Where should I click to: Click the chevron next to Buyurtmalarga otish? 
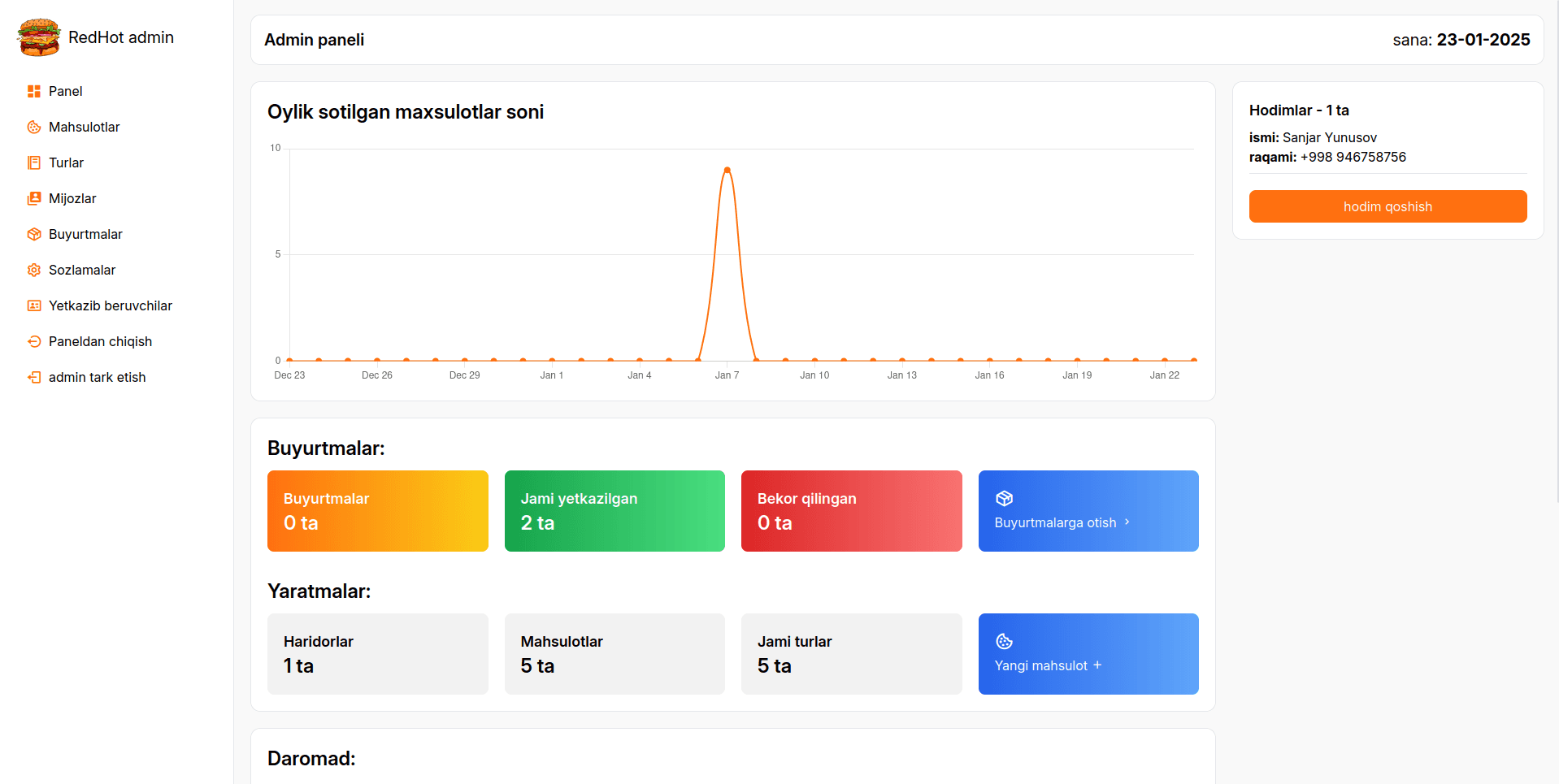point(1127,522)
